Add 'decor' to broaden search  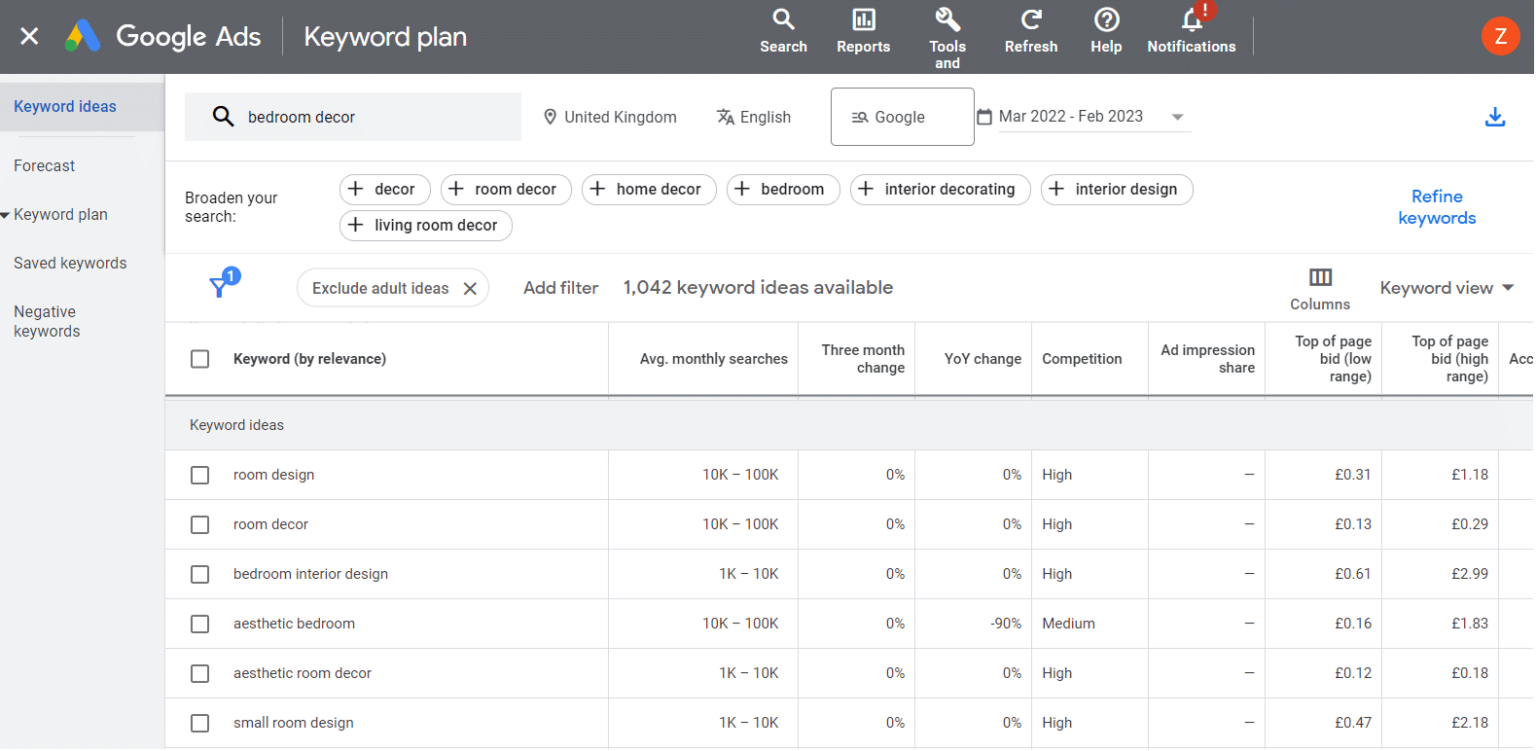click(385, 189)
